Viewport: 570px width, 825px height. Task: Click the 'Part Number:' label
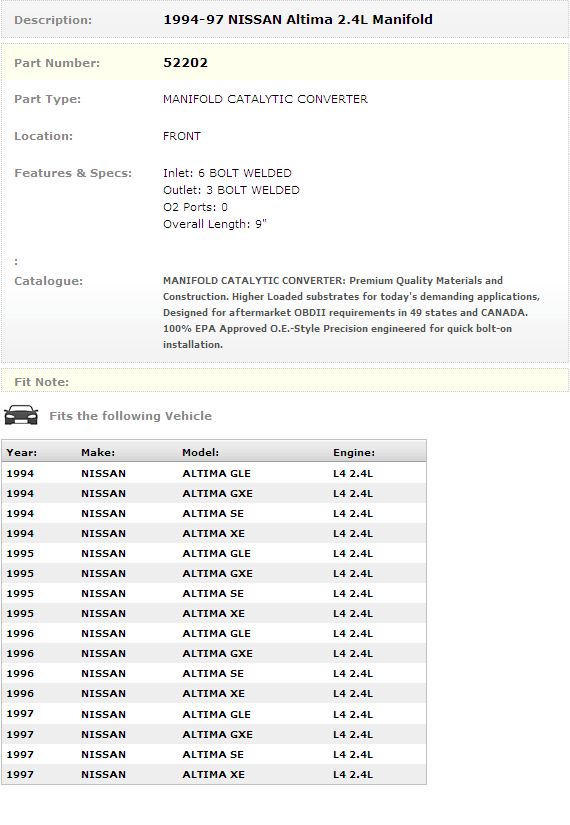pyautogui.click(x=57, y=63)
